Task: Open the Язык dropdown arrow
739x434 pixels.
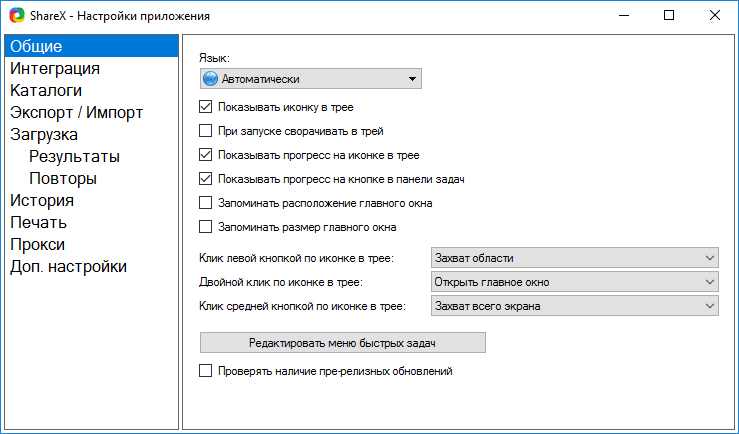Action: tap(412, 79)
